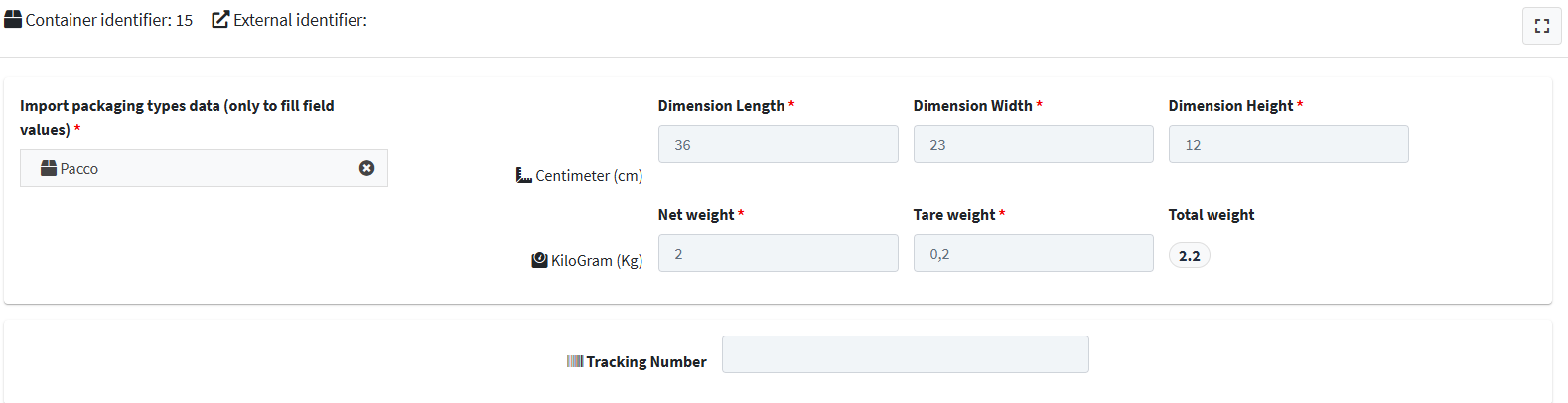The width and height of the screenshot is (1568, 403).
Task: Click the ruler icon beside Centimeter
Action: click(x=524, y=175)
